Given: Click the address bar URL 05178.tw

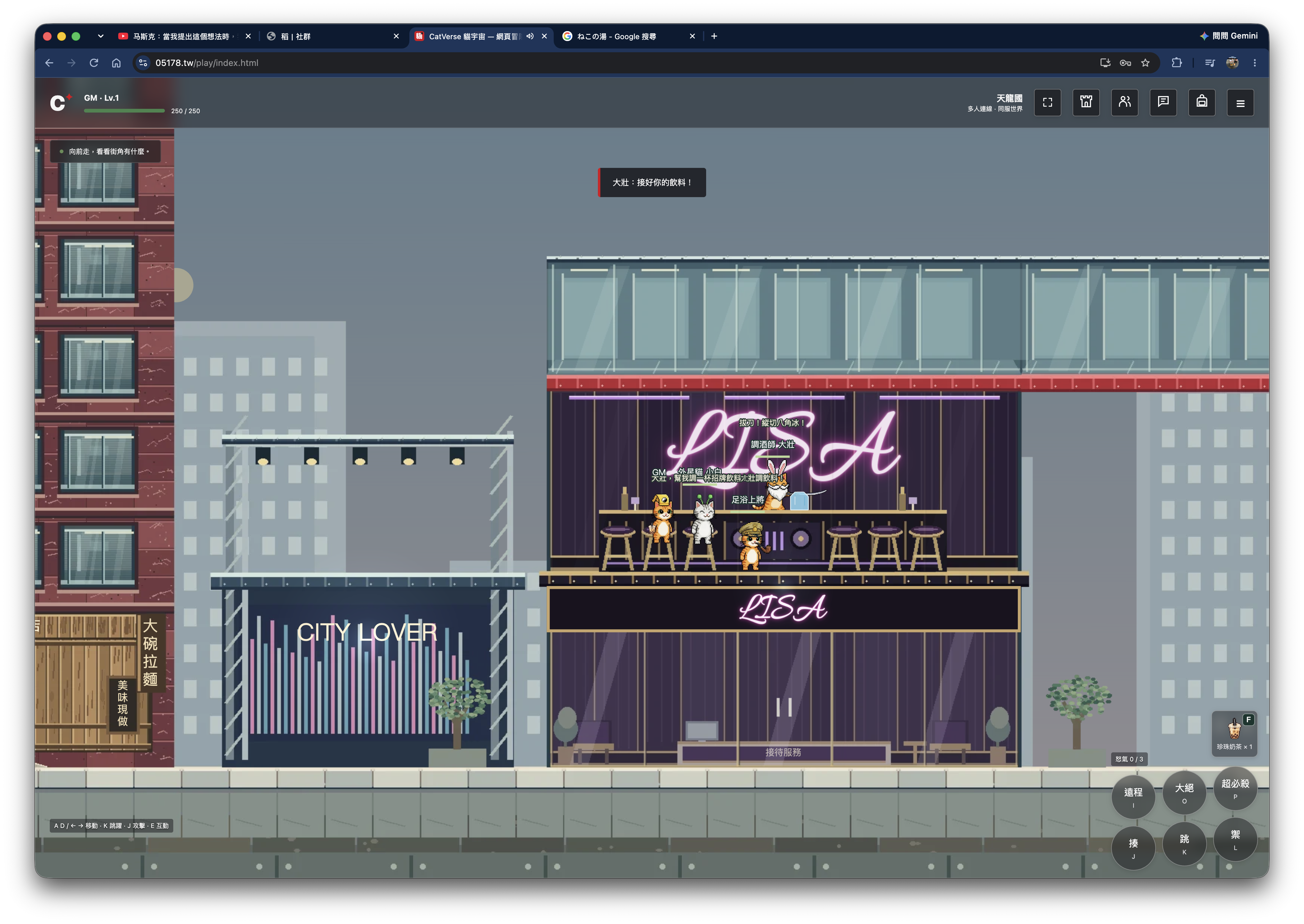Looking at the screenshot, I should [x=207, y=63].
